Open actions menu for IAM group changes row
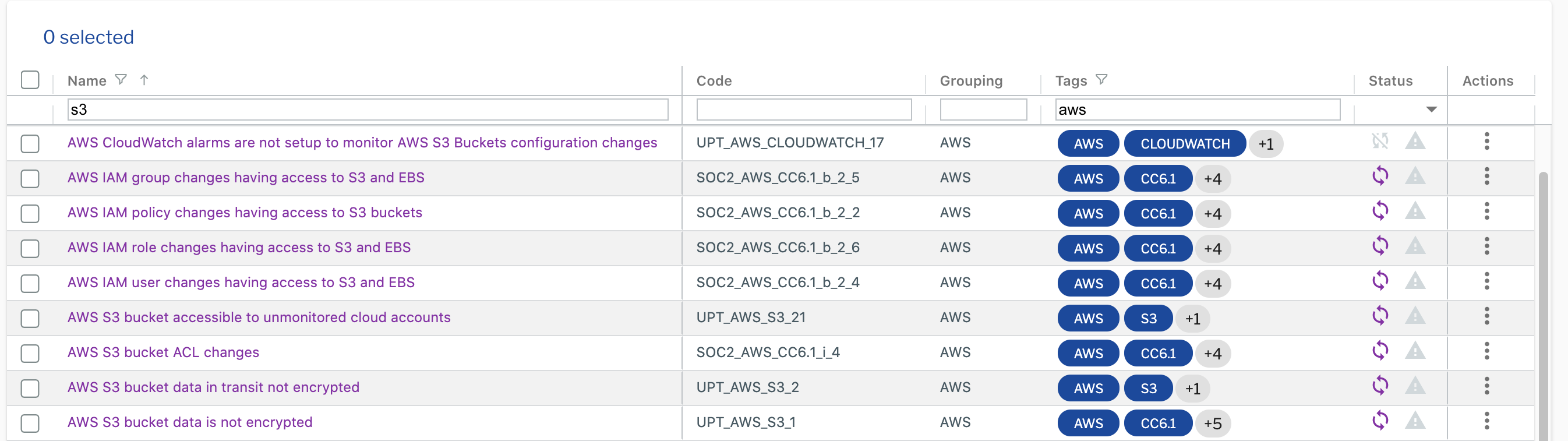This screenshot has width=1568, height=441. pyautogui.click(x=1486, y=176)
